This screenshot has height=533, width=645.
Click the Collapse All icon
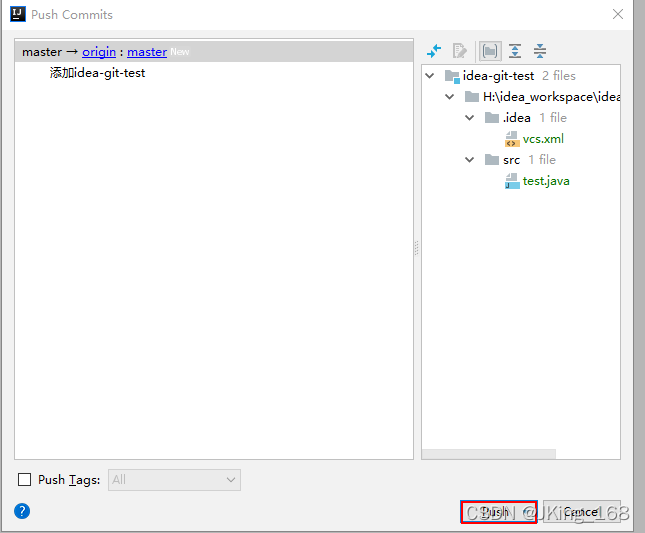pyautogui.click(x=540, y=51)
